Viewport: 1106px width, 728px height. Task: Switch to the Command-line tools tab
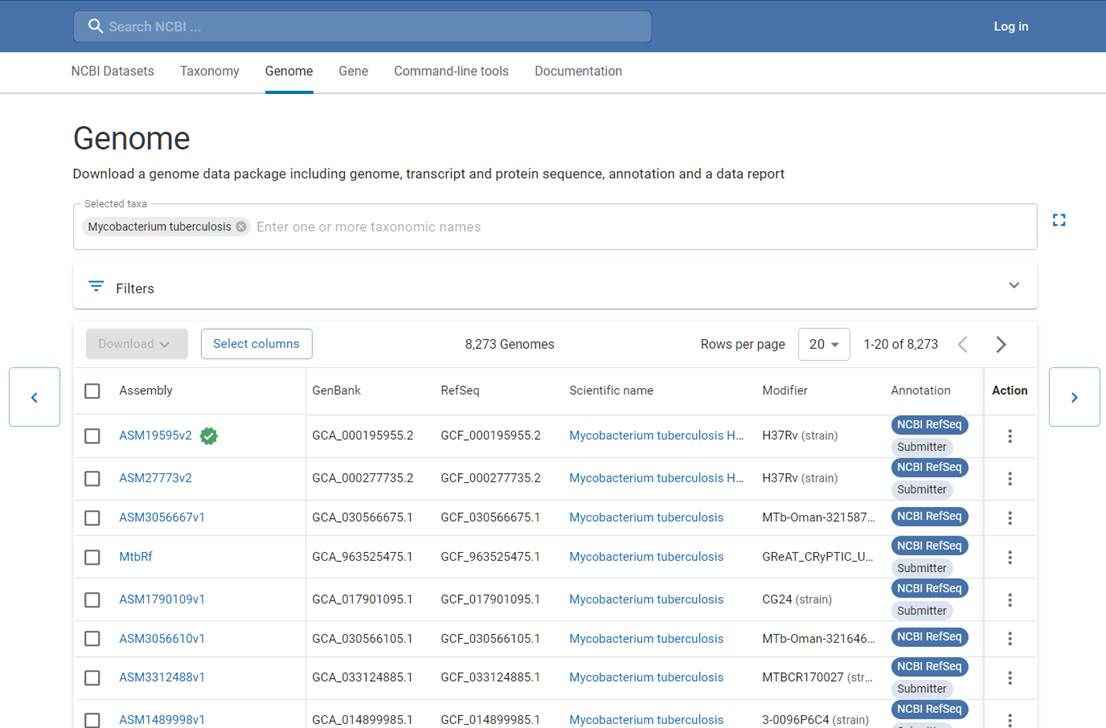tap(451, 71)
